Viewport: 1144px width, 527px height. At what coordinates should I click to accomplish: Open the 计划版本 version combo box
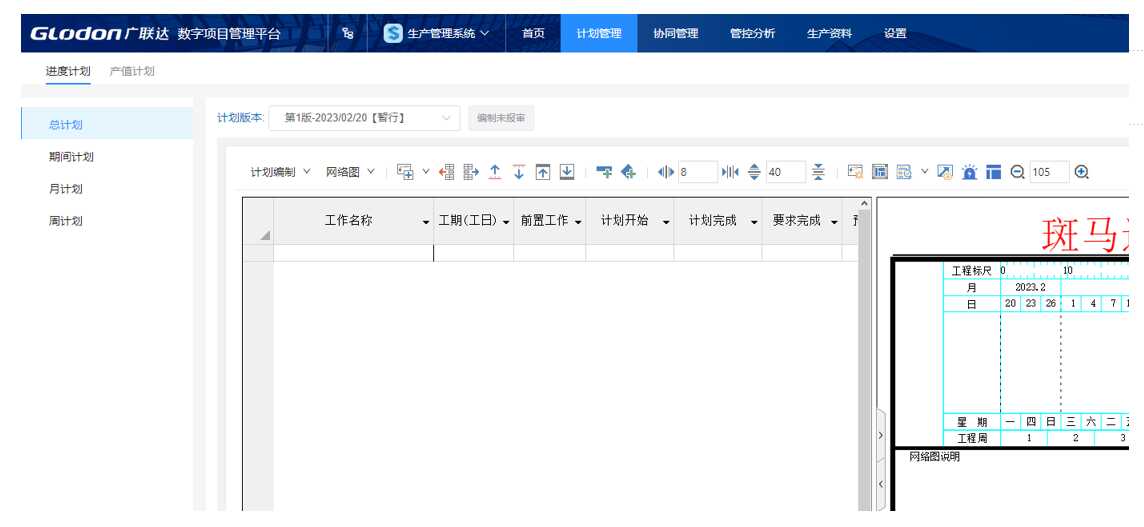click(364, 118)
